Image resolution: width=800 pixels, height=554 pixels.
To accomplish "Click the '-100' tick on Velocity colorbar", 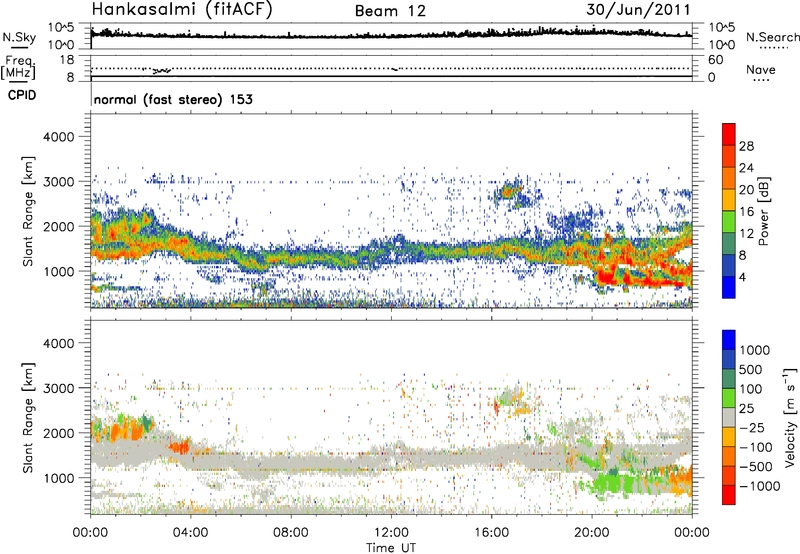I will pyautogui.click(x=756, y=447).
